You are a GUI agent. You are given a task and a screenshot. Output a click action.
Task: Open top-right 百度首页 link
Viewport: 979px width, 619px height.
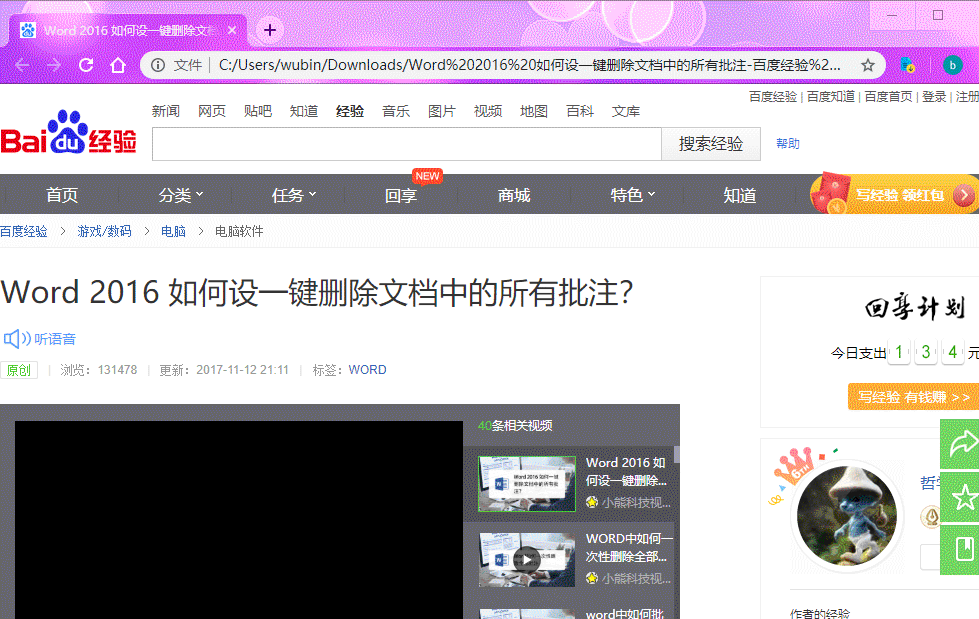[x=888, y=96]
